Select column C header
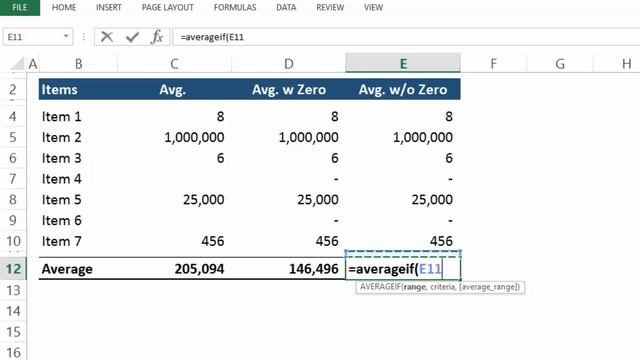640x360 pixels. (174, 64)
